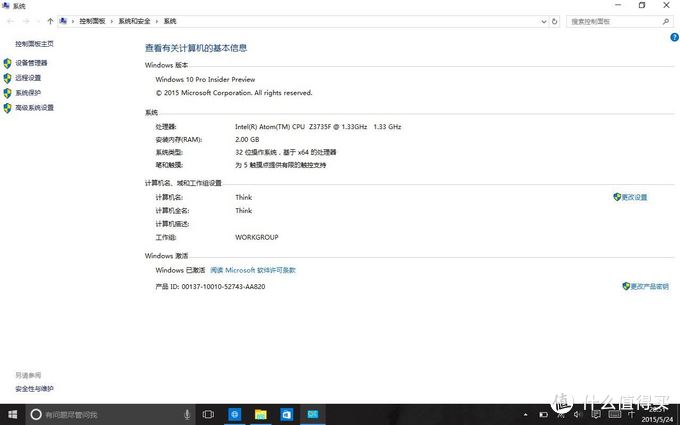The width and height of the screenshot is (680, 425).
Task: Click the search magnifier icon
Action: coord(666,21)
